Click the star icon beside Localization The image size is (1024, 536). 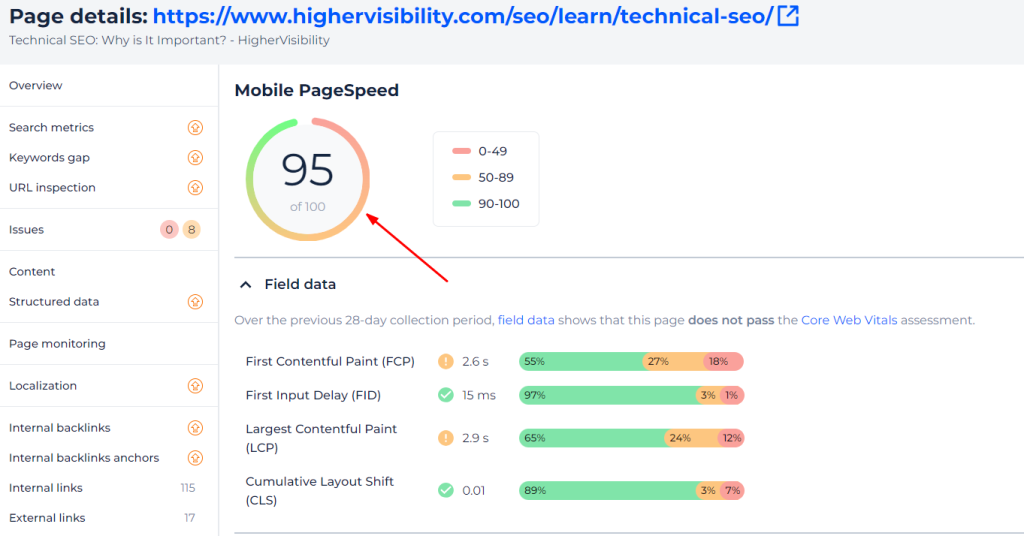(x=195, y=386)
